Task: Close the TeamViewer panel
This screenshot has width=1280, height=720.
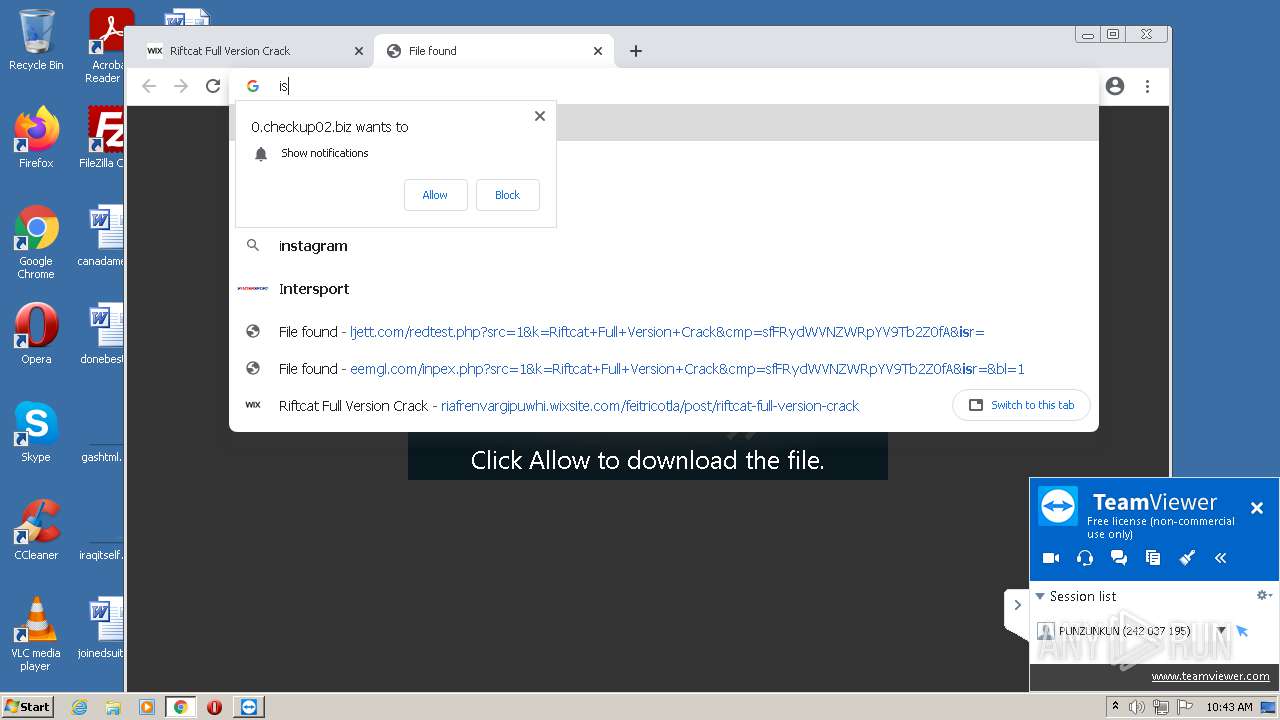Action: (1257, 508)
